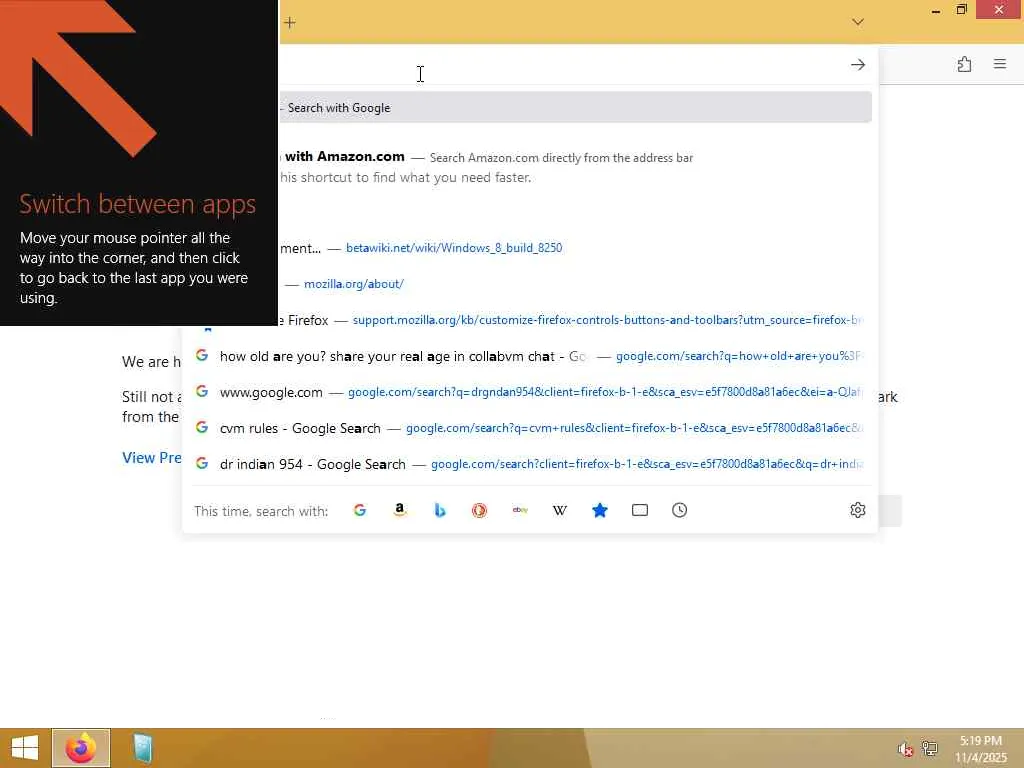Click Google favicon on www.google.com row
This screenshot has height=768, width=1024.
(x=202, y=391)
